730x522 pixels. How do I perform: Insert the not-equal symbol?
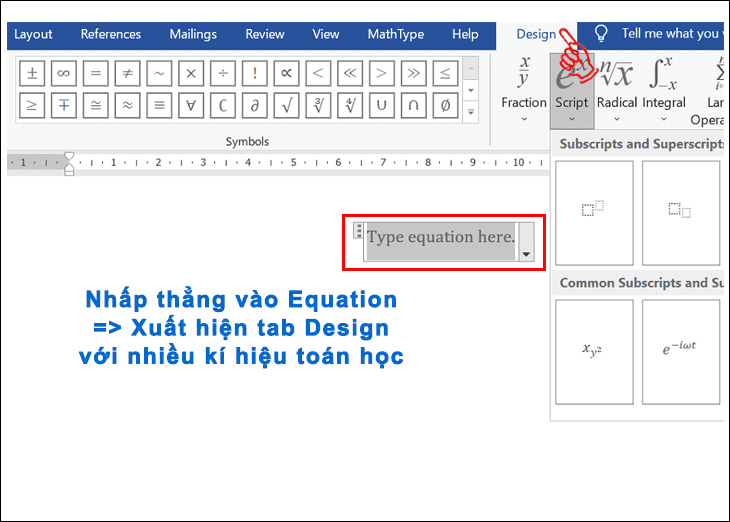click(x=127, y=73)
